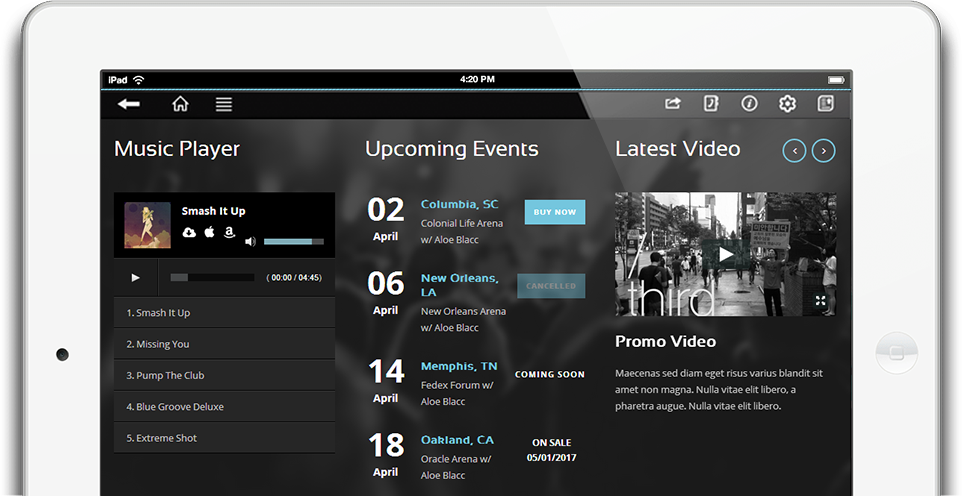
Task: Show the previous video with left chevron
Action: (794, 151)
